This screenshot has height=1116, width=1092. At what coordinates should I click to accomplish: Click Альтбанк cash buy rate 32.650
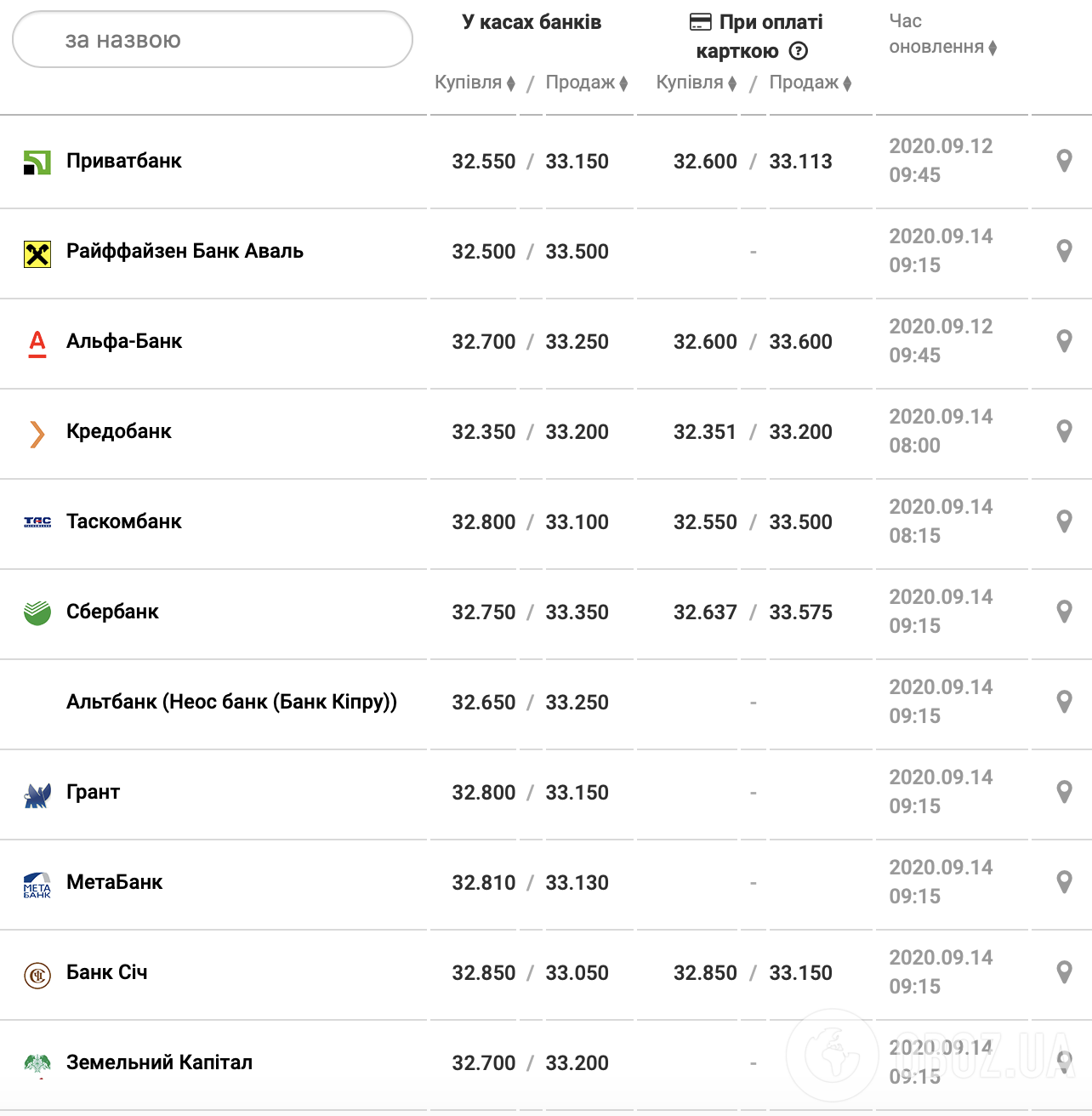coord(484,703)
